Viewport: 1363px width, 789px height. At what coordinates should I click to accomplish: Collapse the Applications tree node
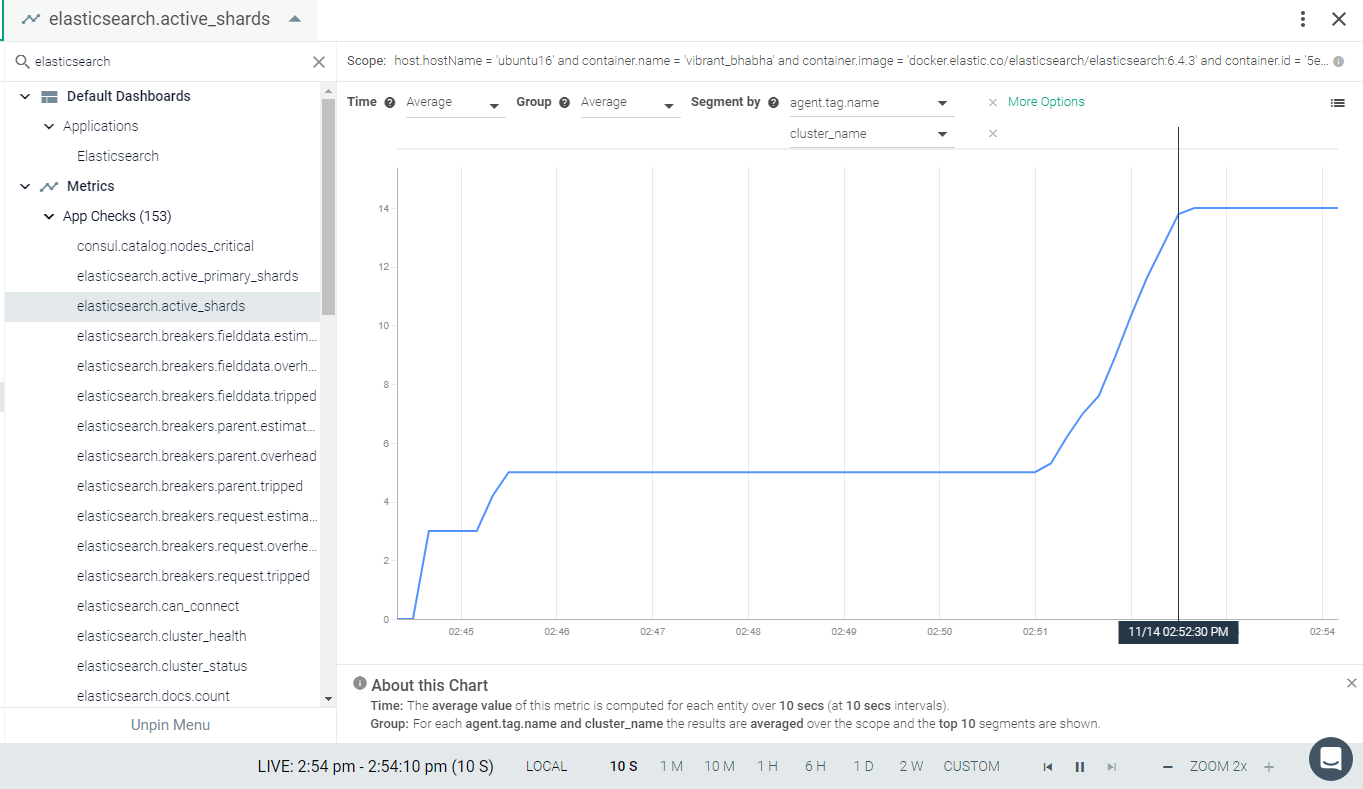pos(49,127)
